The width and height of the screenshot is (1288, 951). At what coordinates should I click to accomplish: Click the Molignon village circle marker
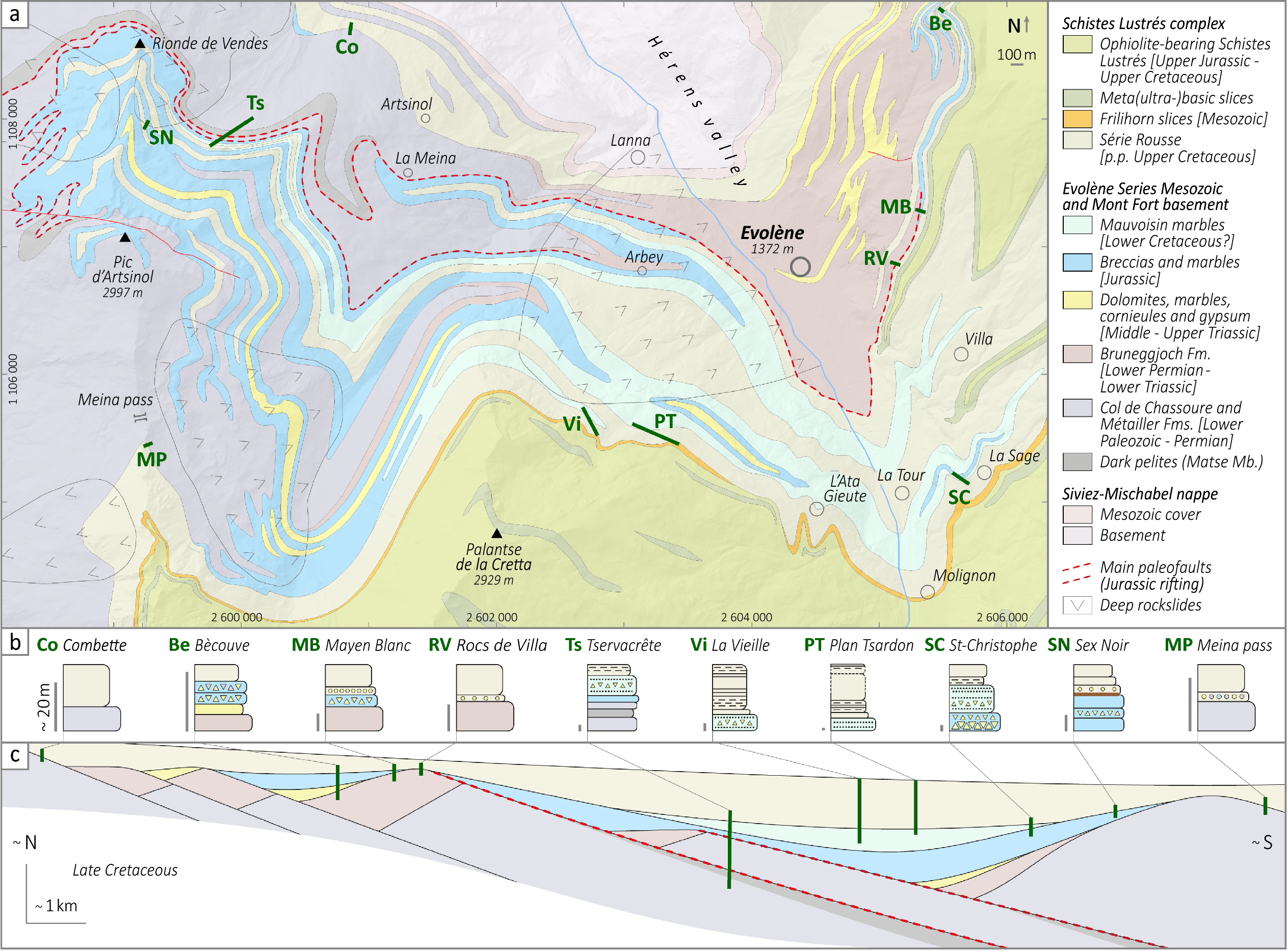(928, 592)
